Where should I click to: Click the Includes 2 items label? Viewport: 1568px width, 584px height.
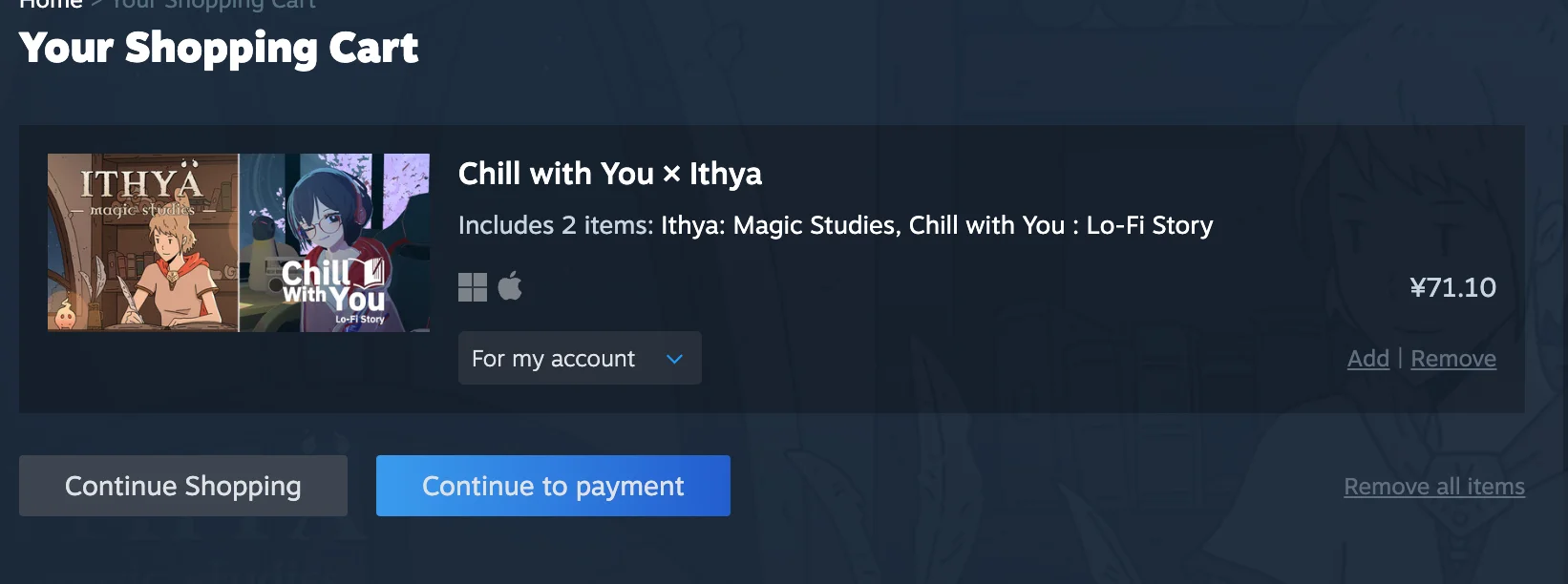tap(556, 225)
